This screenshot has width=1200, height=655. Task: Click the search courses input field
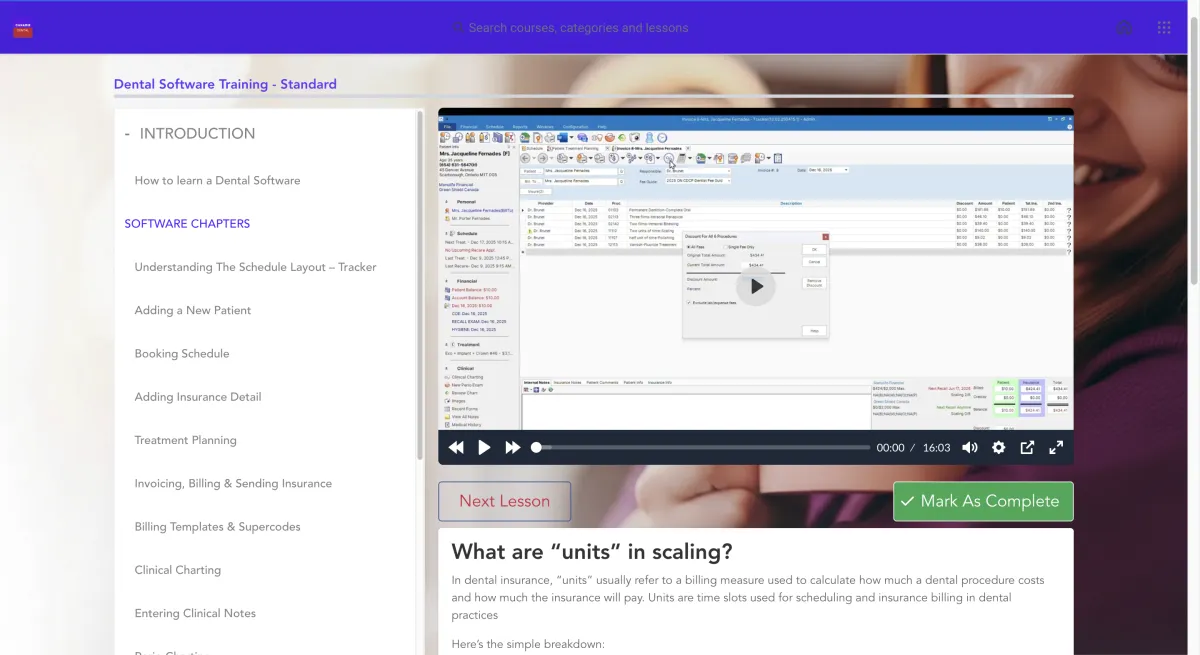coord(578,28)
